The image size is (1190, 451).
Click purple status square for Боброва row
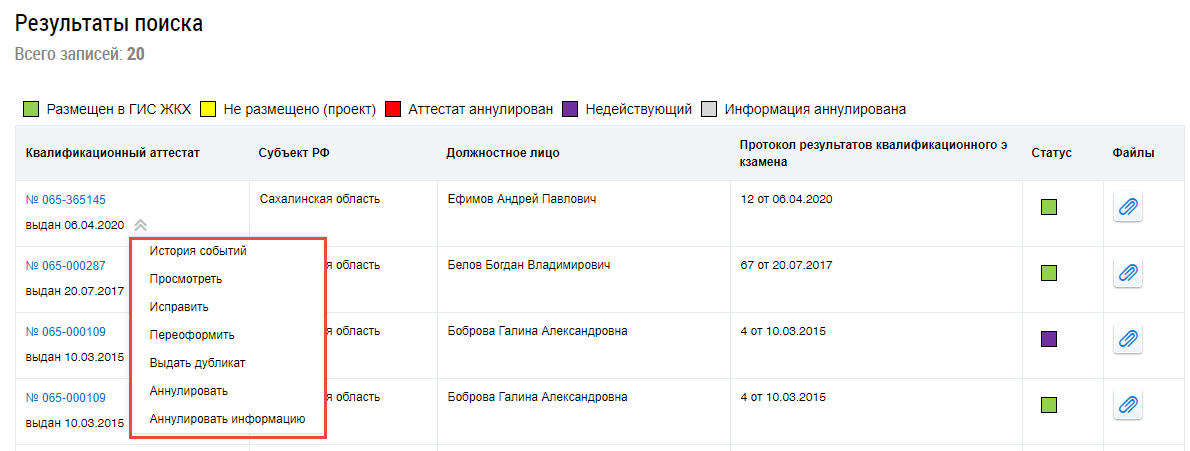(1049, 339)
